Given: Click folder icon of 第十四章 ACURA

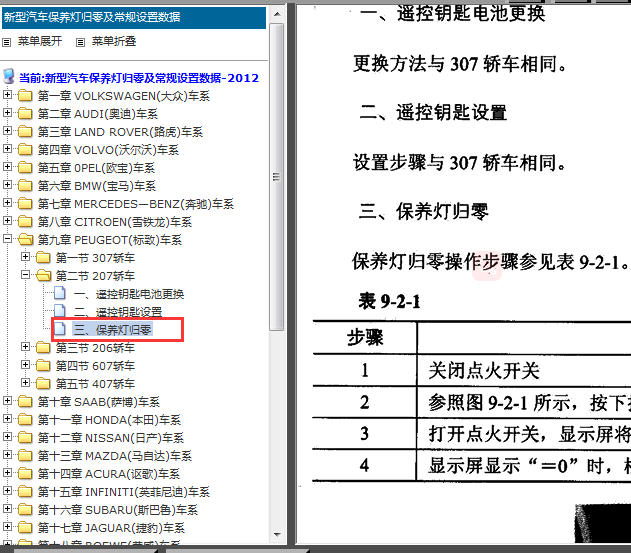Looking at the screenshot, I should coord(25,474).
